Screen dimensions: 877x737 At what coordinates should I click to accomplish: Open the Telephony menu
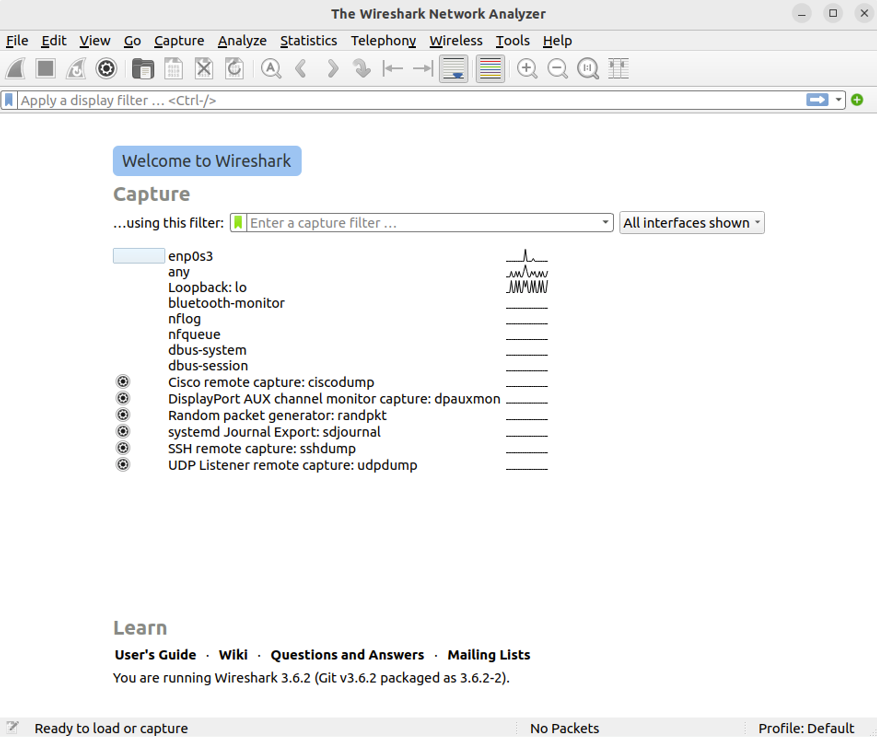pos(384,41)
